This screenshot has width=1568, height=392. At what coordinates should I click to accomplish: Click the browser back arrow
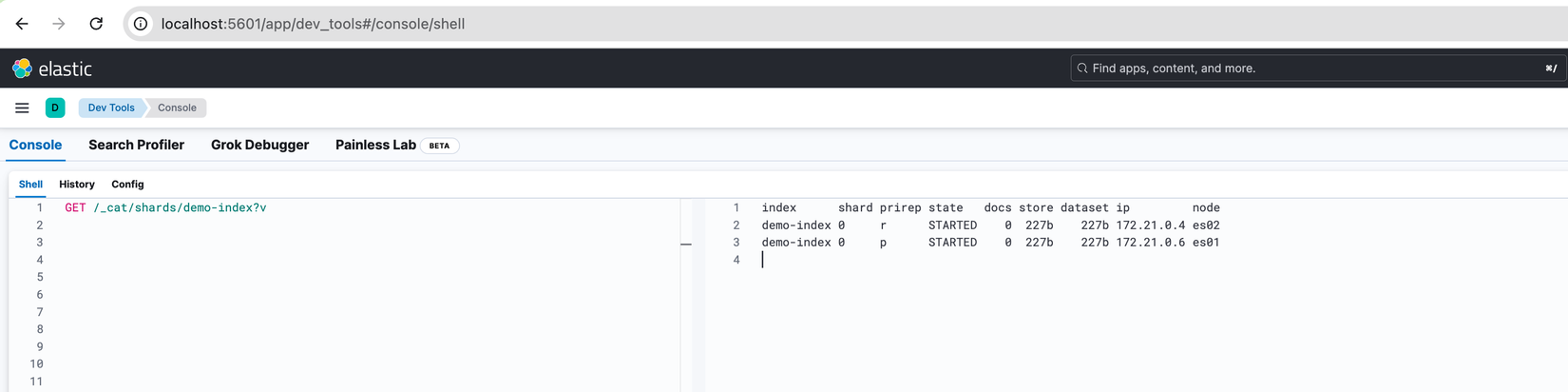(22, 24)
